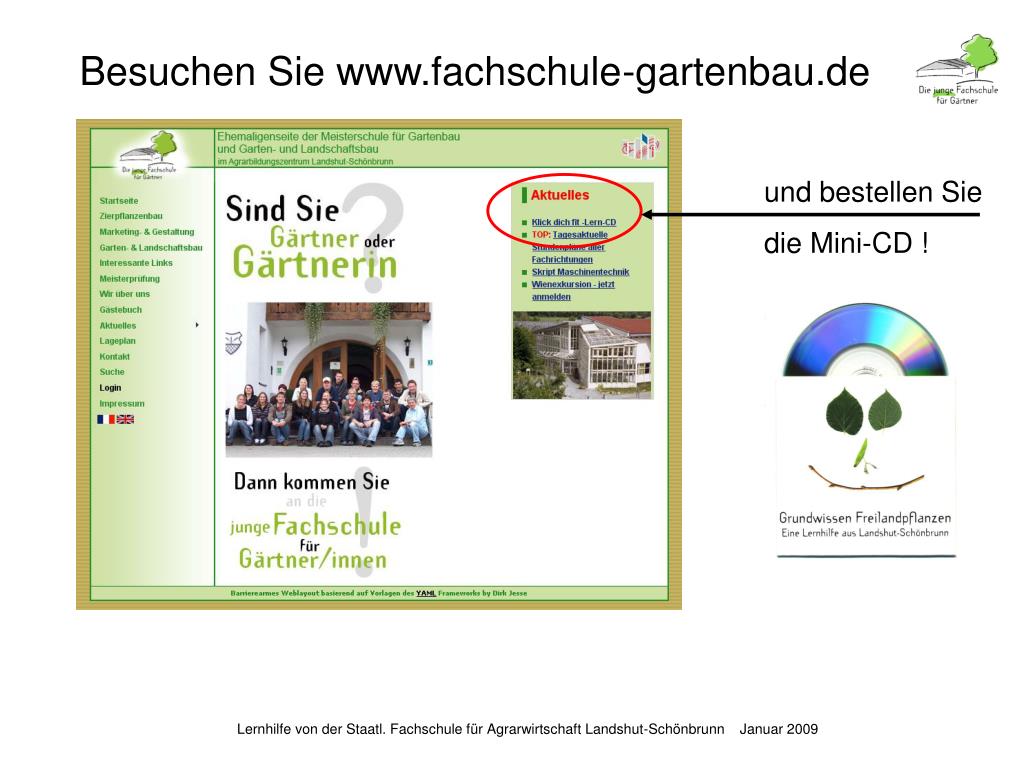Open Zierpflanzenbau menu entry

[131, 216]
